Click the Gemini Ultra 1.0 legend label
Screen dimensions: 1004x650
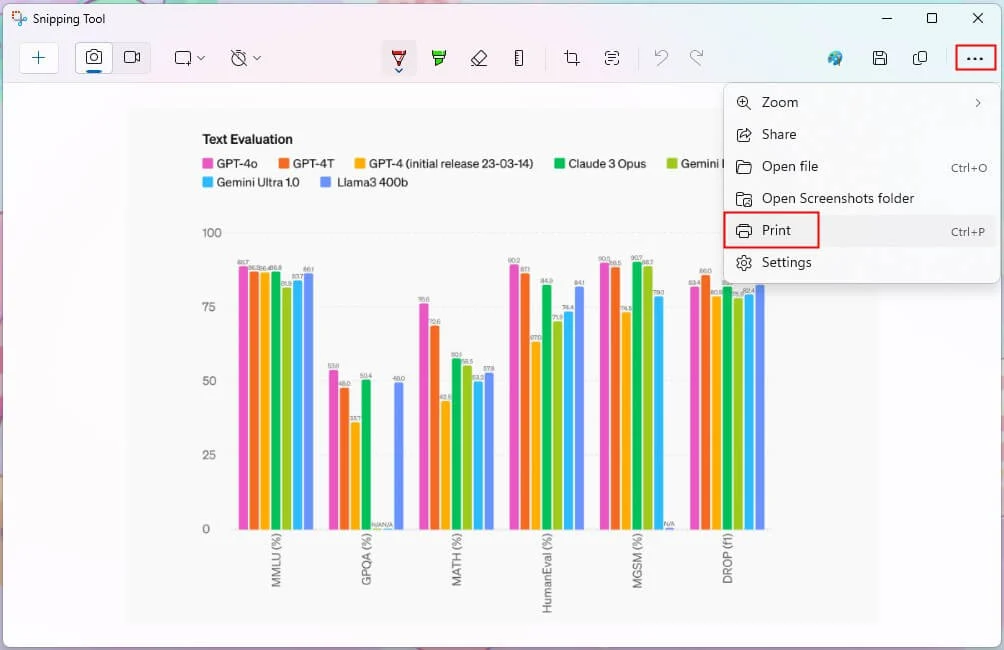(257, 182)
